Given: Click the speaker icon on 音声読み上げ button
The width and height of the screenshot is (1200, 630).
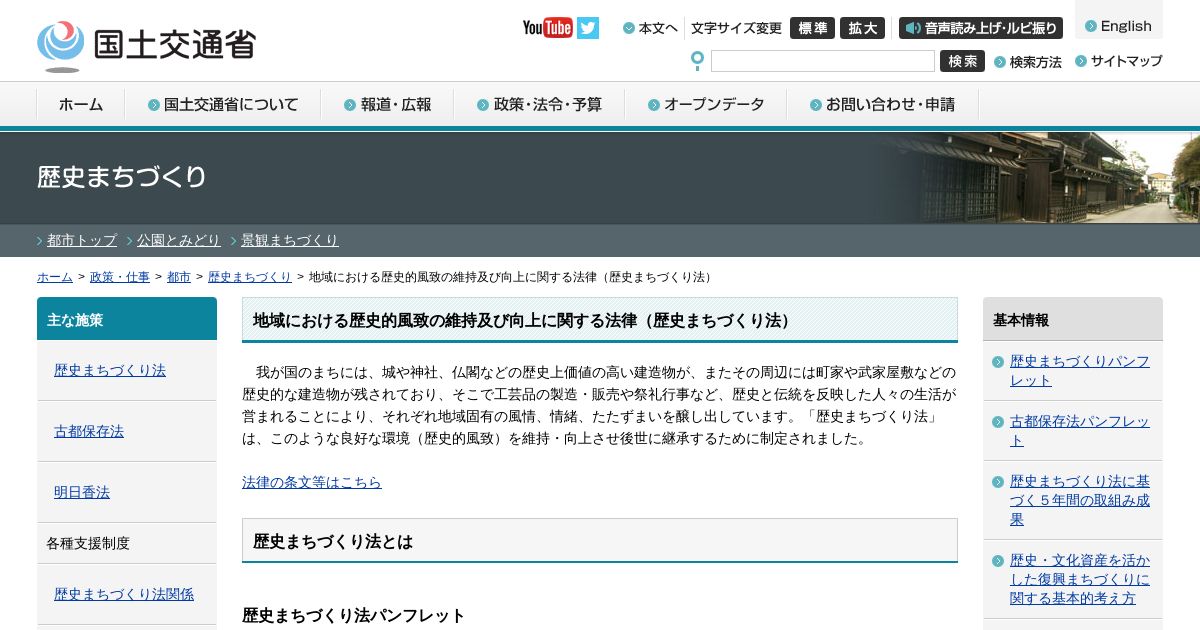Looking at the screenshot, I should coord(913,28).
